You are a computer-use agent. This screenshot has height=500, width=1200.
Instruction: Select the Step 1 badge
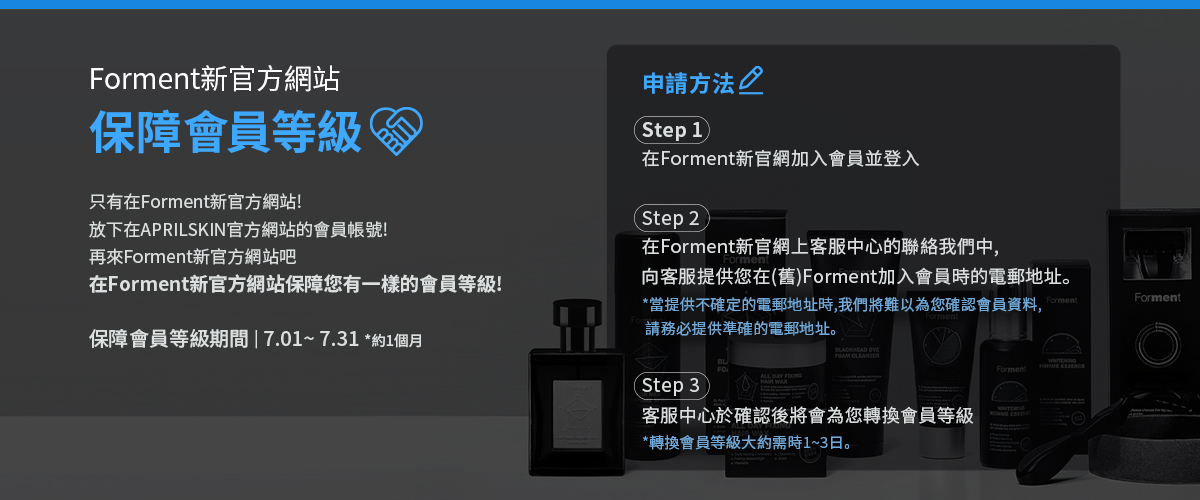[671, 130]
